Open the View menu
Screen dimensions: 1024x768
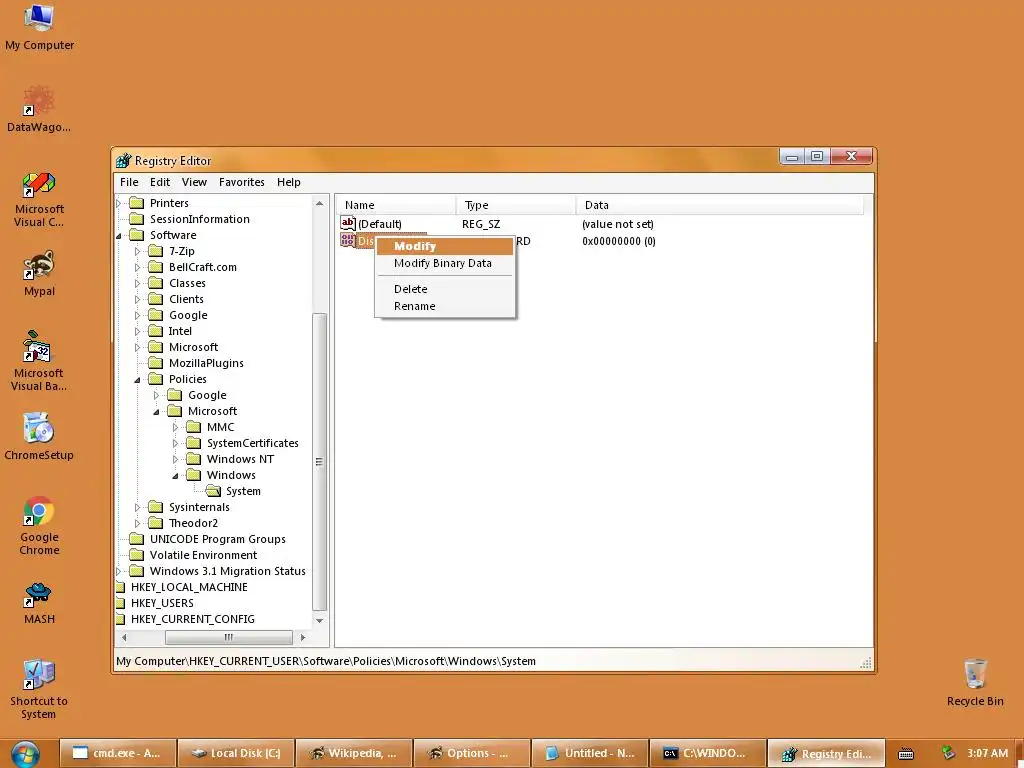click(x=194, y=182)
